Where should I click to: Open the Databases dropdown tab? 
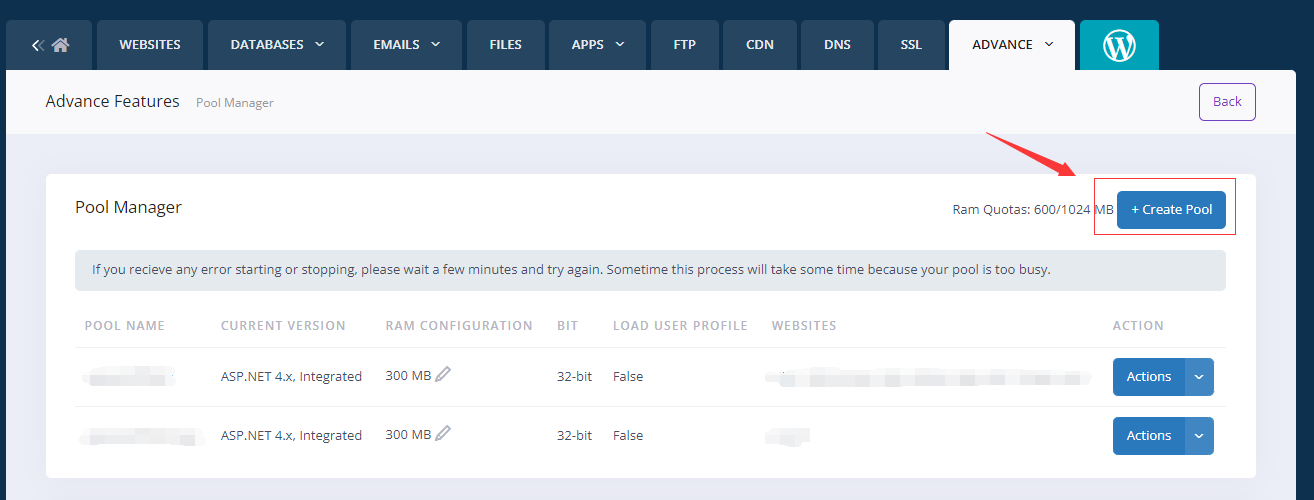coord(277,45)
